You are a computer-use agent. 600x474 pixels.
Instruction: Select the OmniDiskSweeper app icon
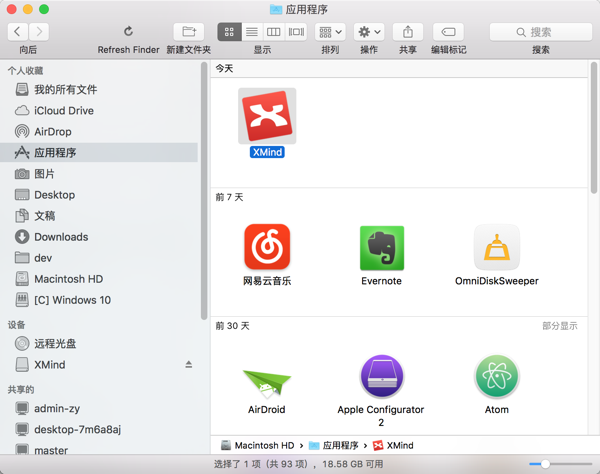coord(497,247)
